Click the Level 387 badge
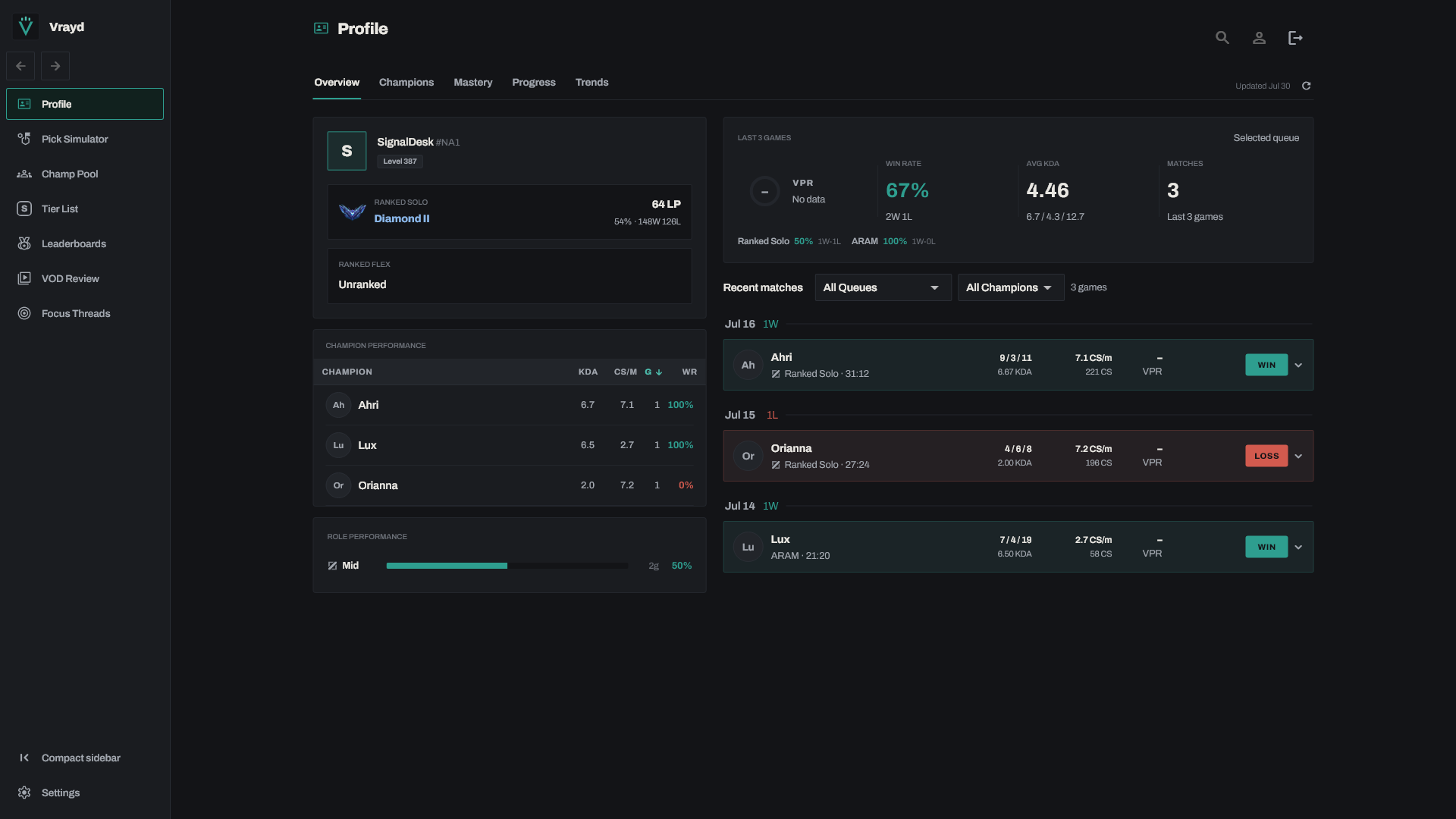Viewport: 1456px width, 819px height. tap(400, 162)
